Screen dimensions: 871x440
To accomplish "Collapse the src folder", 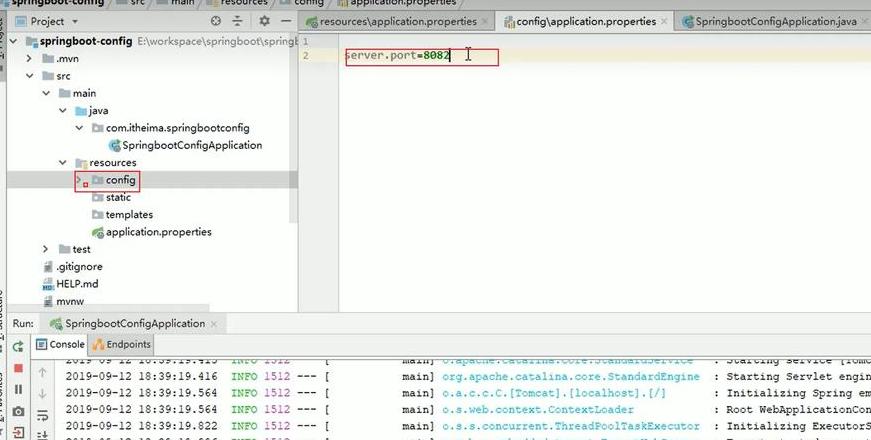I will point(29,76).
